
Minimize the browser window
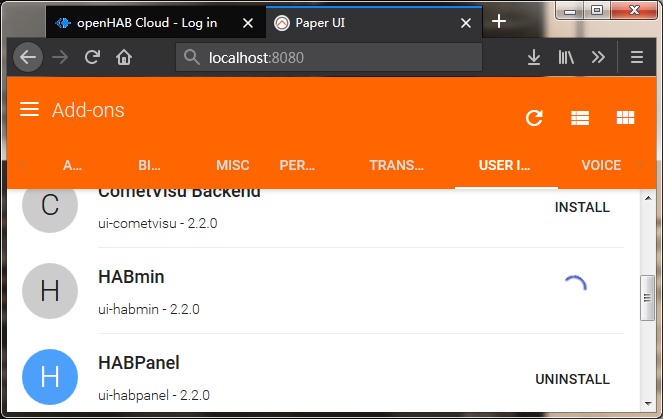point(570,10)
